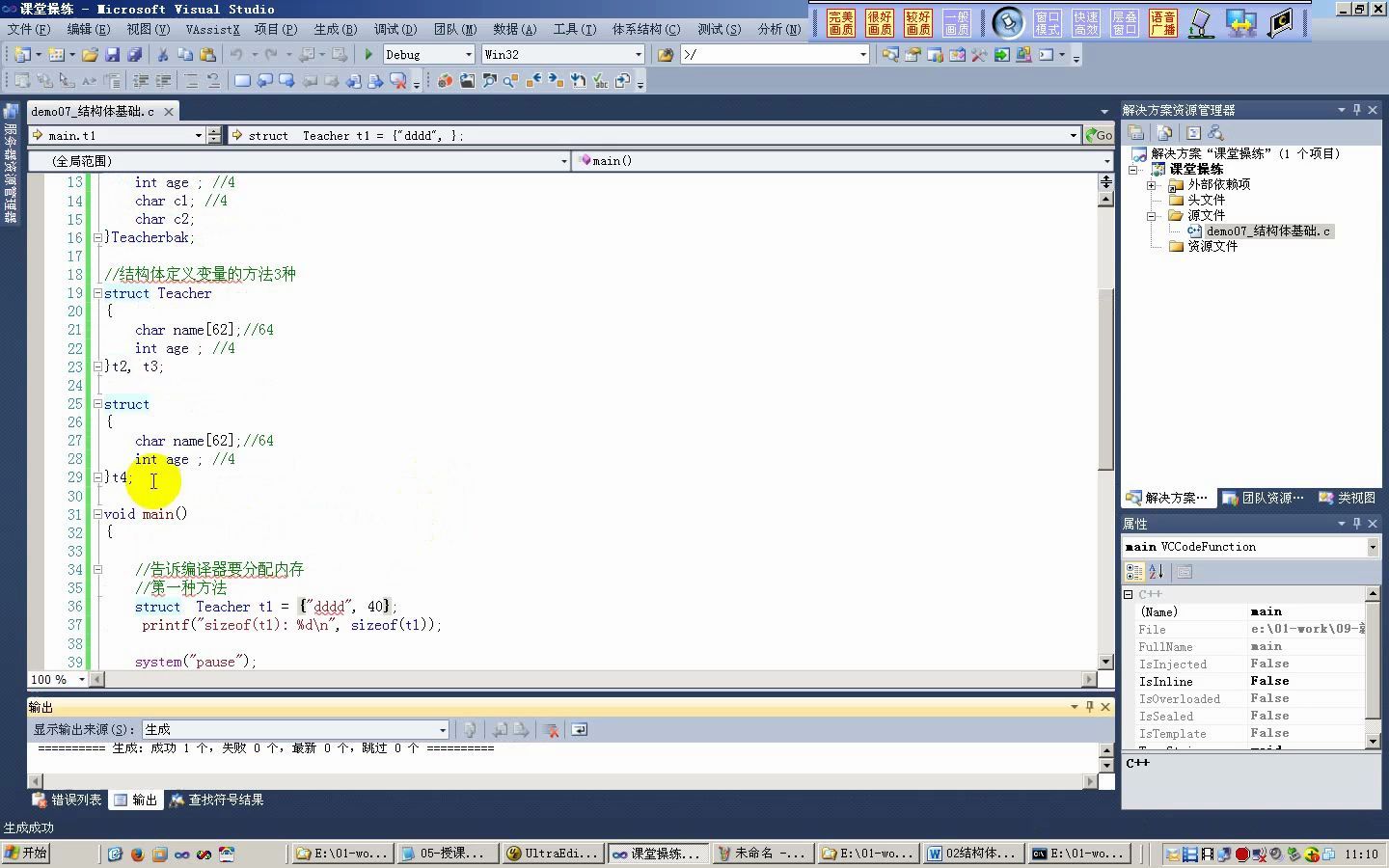This screenshot has height=868, width=1389.
Task: Click the Alphabetical sort icon in Properties
Action: 1157,572
